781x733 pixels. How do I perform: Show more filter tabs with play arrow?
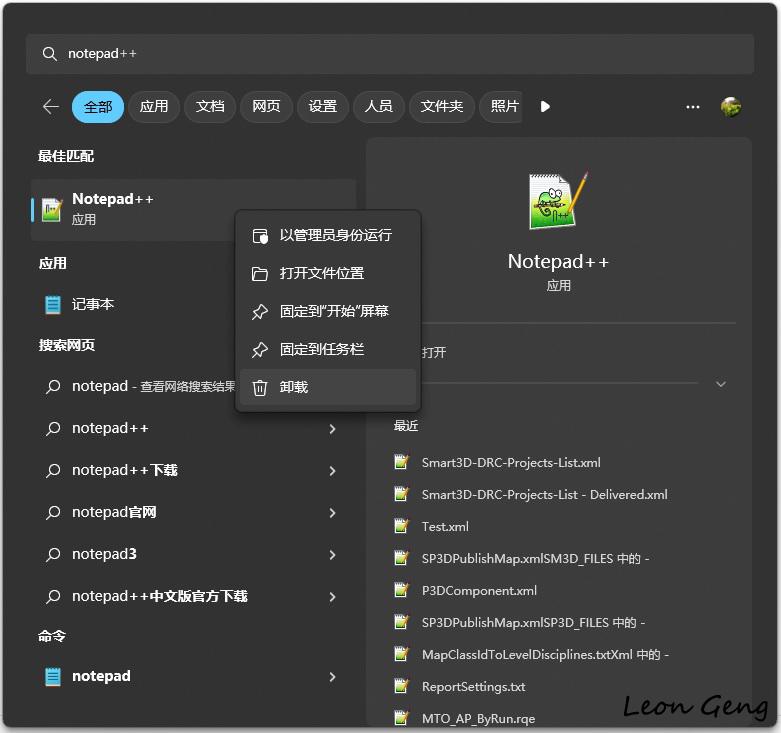(x=545, y=107)
